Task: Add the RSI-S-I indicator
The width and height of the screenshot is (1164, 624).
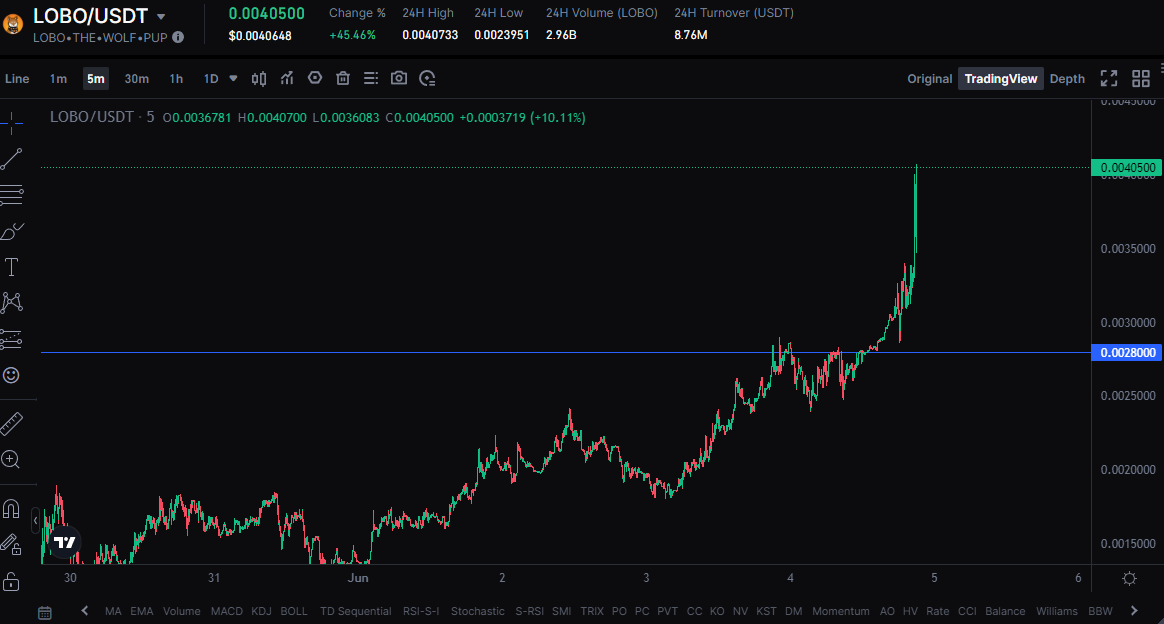Action: tap(421, 611)
